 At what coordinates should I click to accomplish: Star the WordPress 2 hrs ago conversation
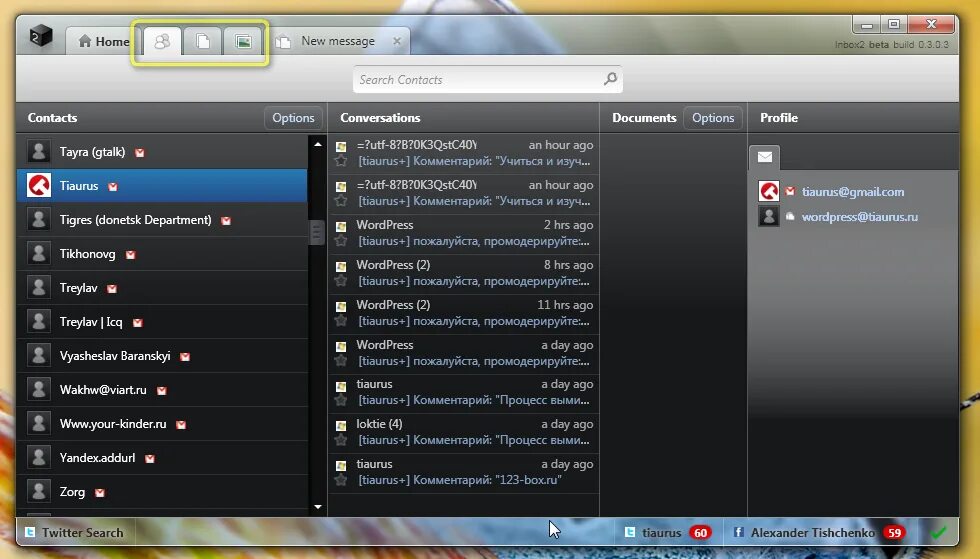click(x=341, y=241)
